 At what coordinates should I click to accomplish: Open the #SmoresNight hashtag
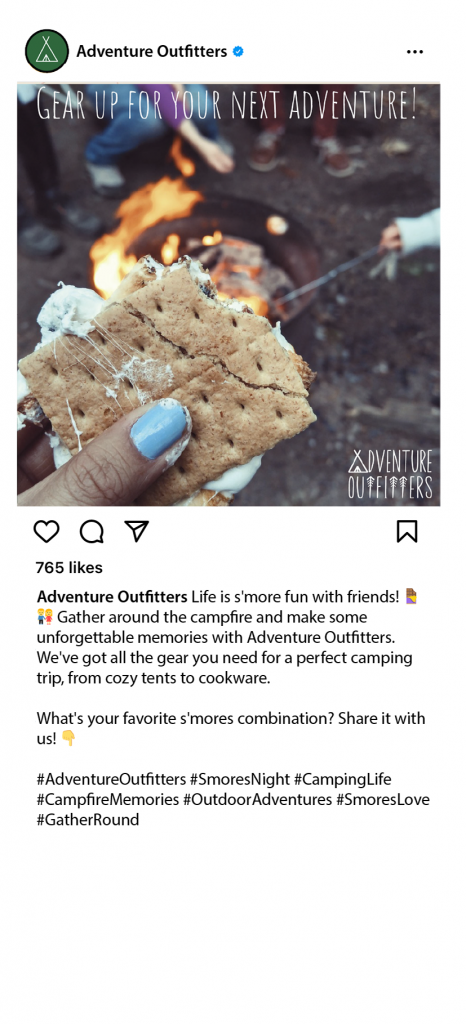tap(240, 779)
